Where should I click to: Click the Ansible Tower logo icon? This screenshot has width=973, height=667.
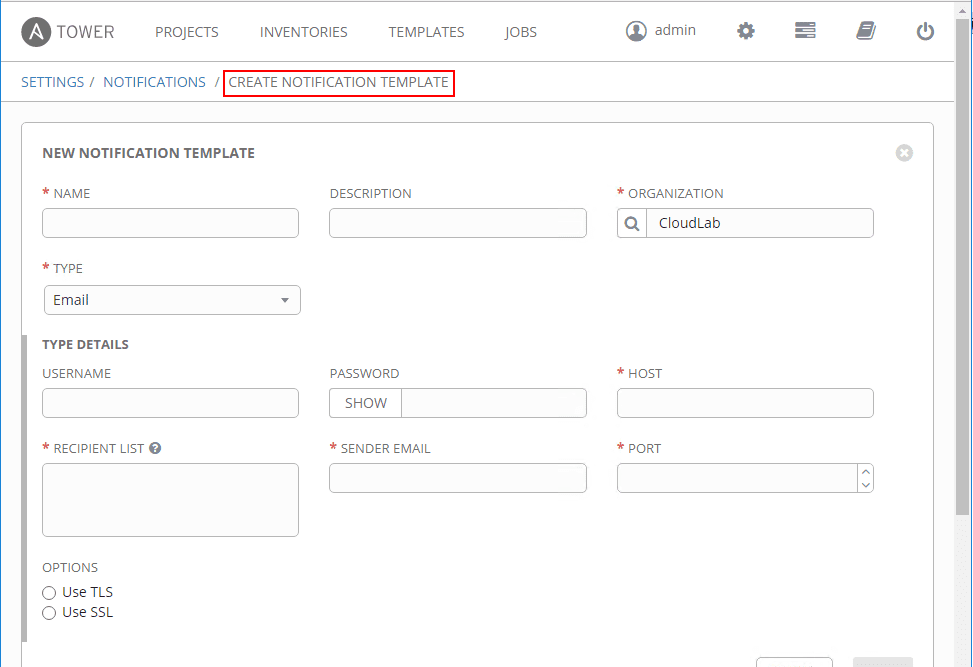point(36,32)
